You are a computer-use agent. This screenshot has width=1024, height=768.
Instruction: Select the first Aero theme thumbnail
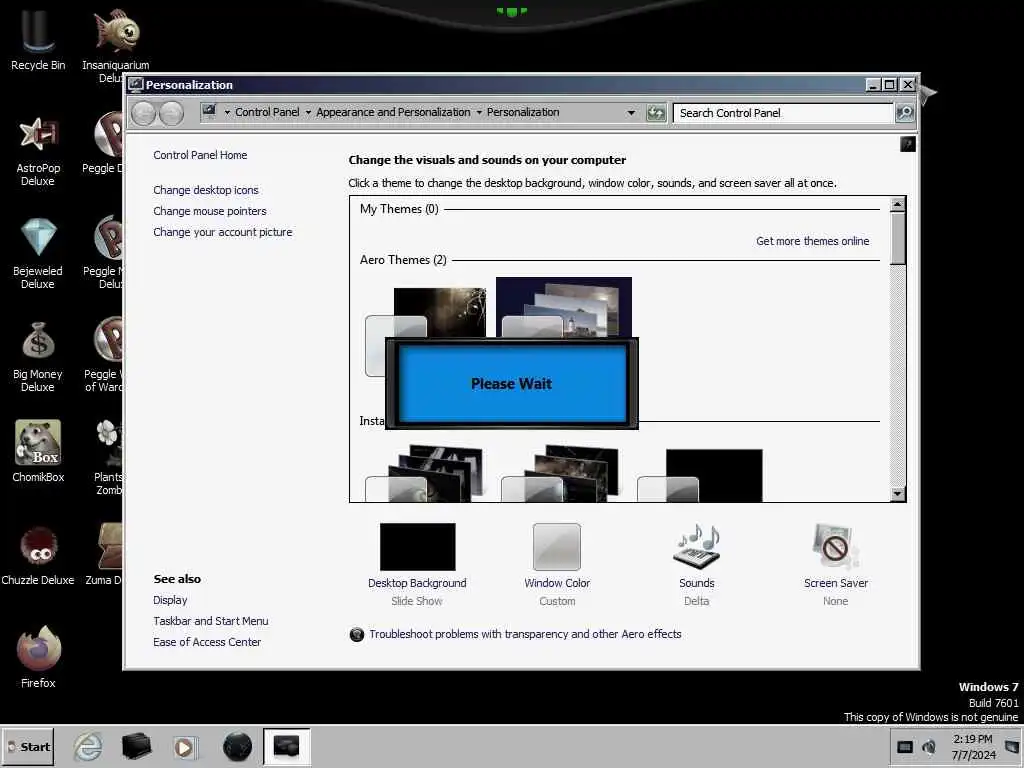(426, 312)
